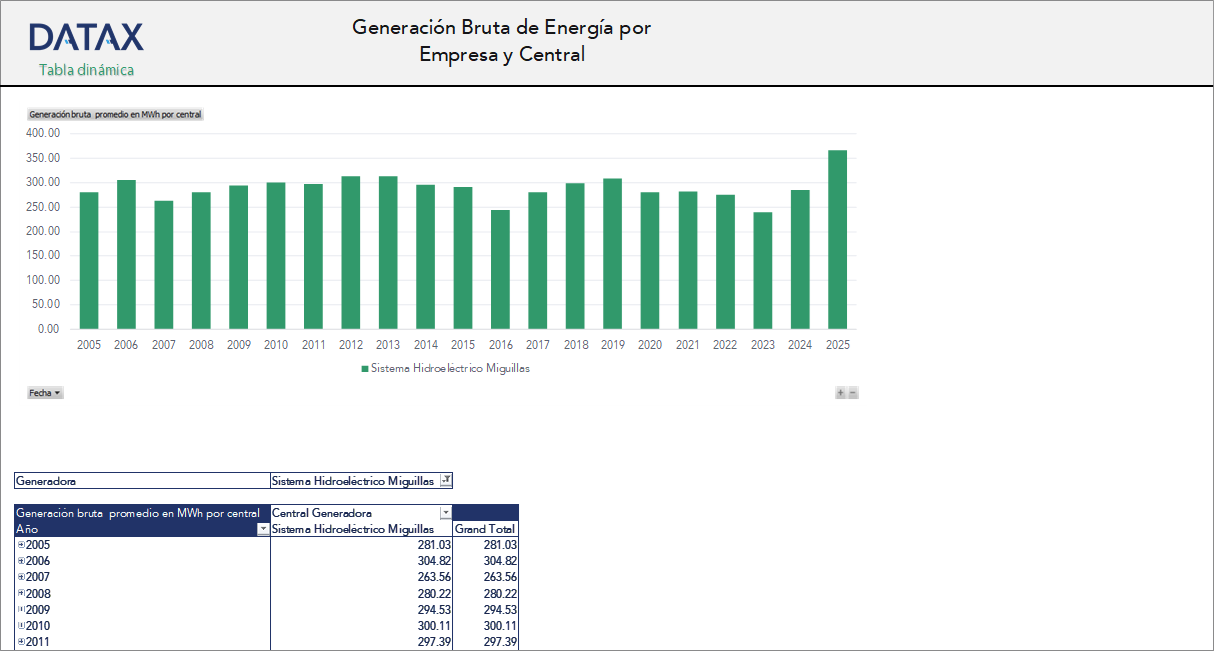Select the Grand Total column header
The height and width of the screenshot is (651, 1214).
pyautogui.click(x=486, y=529)
